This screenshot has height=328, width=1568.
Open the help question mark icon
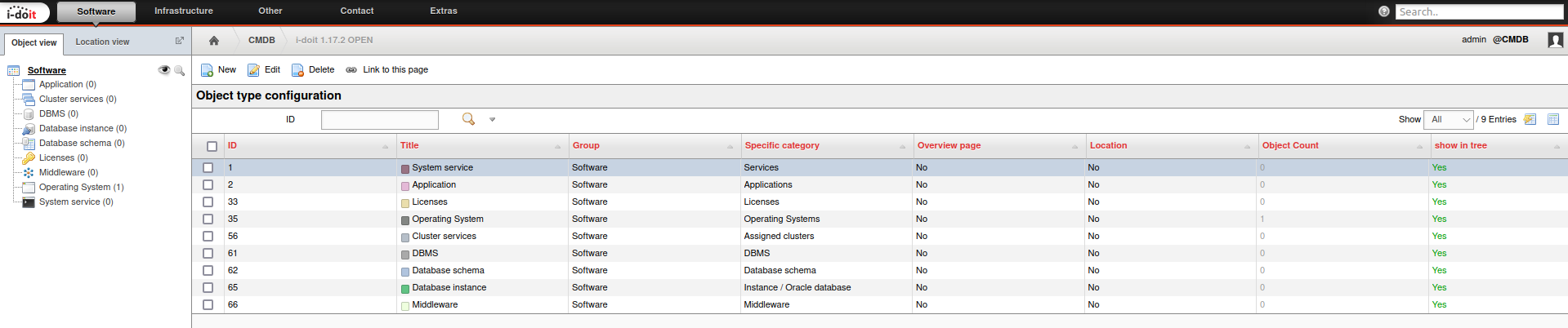pyautogui.click(x=1383, y=11)
